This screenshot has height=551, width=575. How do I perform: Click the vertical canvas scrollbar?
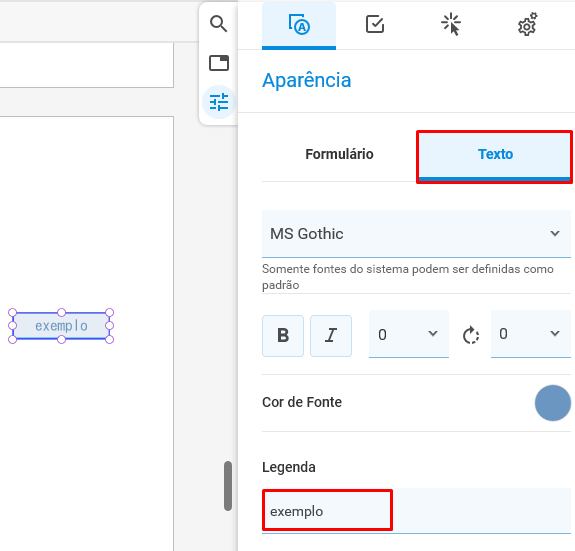[228, 486]
